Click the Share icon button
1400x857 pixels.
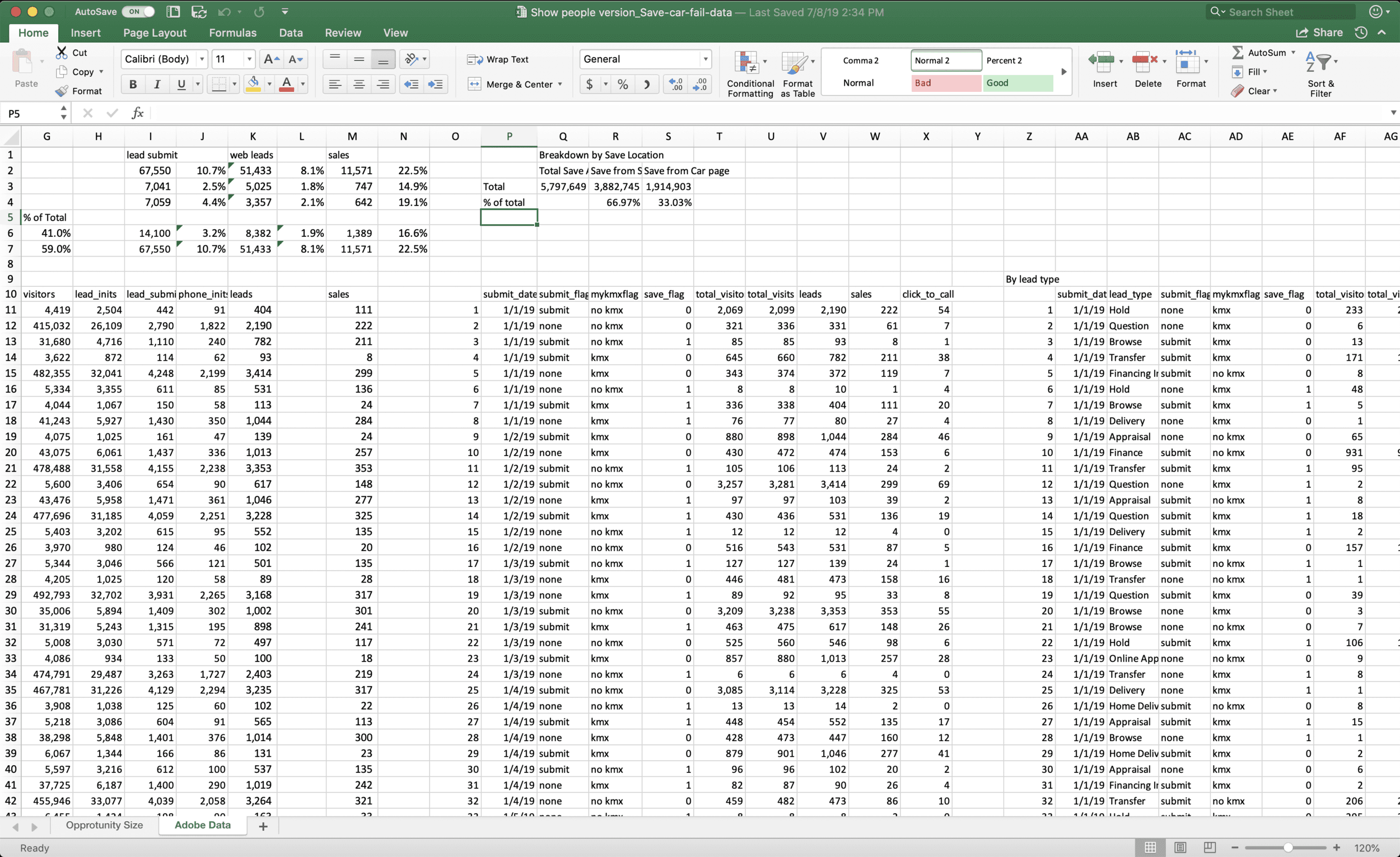point(1319,32)
